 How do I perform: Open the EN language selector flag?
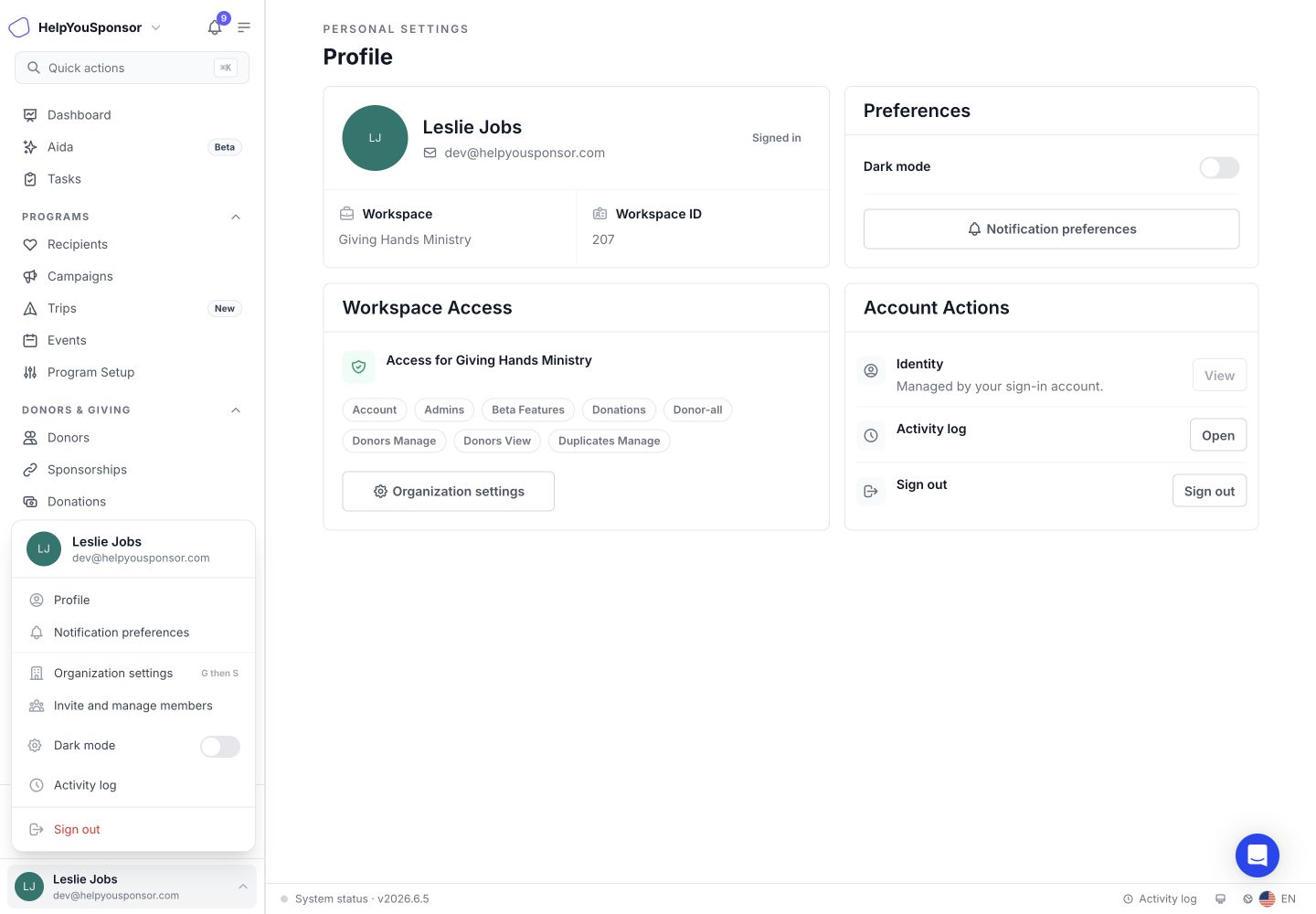pos(1268,899)
